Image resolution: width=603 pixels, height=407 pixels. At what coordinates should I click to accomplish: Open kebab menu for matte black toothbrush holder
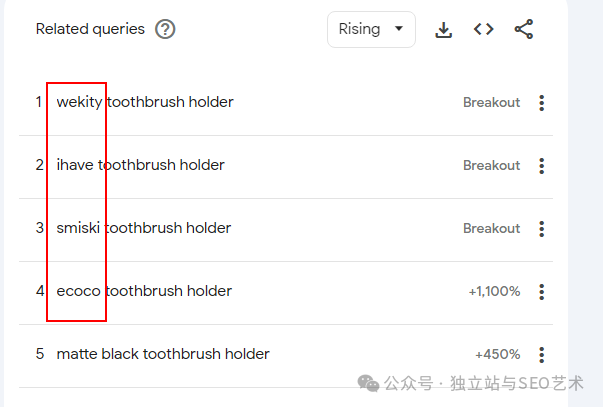click(x=542, y=355)
